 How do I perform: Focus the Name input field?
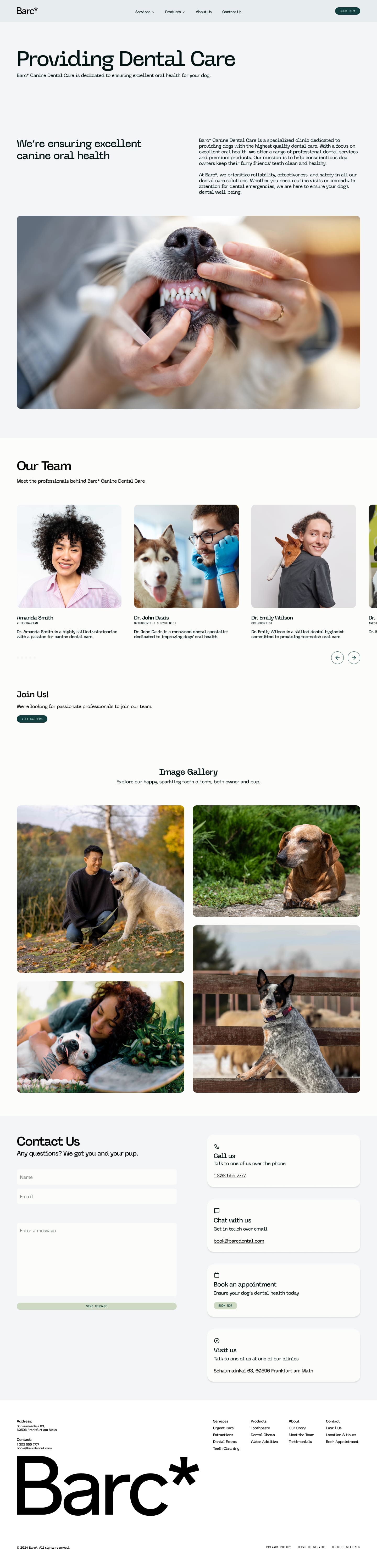pos(97,1177)
